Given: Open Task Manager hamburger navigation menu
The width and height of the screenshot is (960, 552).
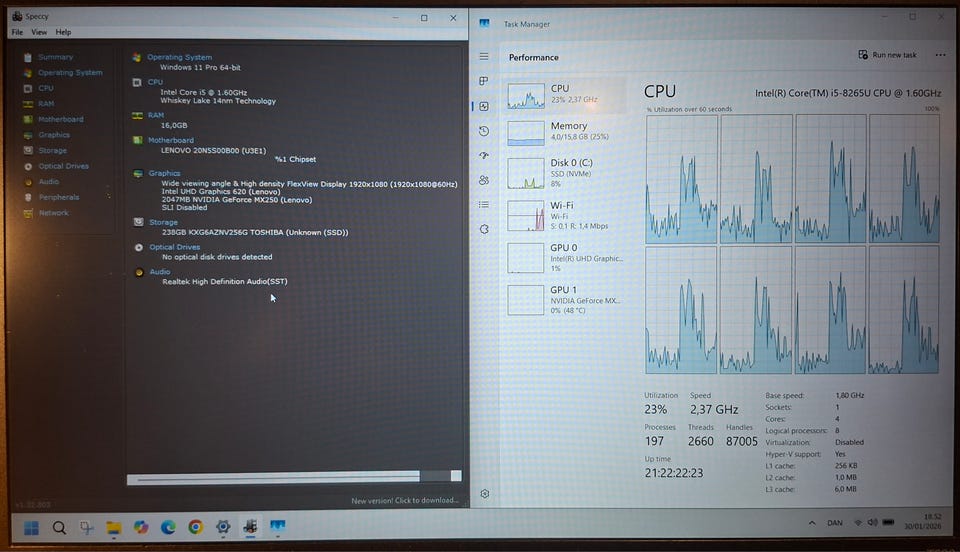Looking at the screenshot, I should point(484,56).
